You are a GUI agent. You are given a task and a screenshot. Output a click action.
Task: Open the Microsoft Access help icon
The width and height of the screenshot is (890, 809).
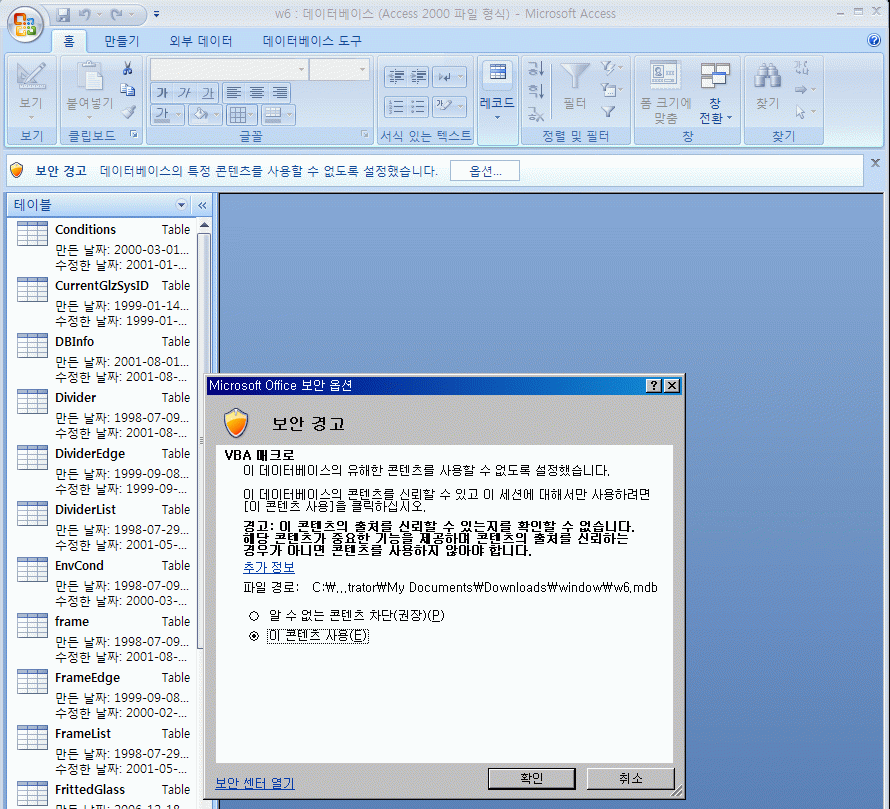pyautogui.click(x=873, y=41)
